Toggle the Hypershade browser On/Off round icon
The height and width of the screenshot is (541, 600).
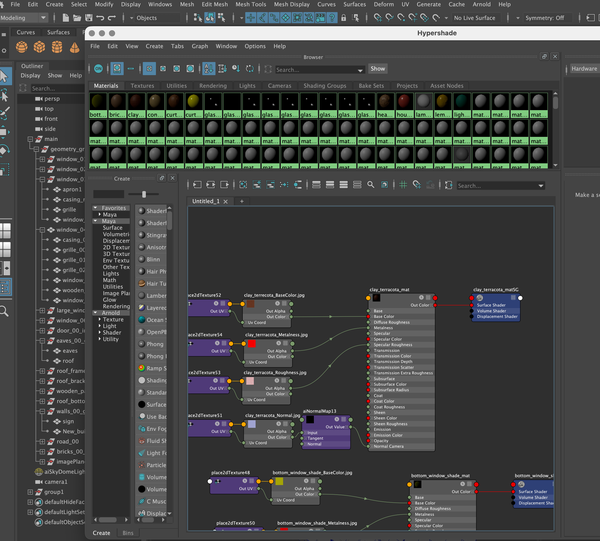click(98, 69)
